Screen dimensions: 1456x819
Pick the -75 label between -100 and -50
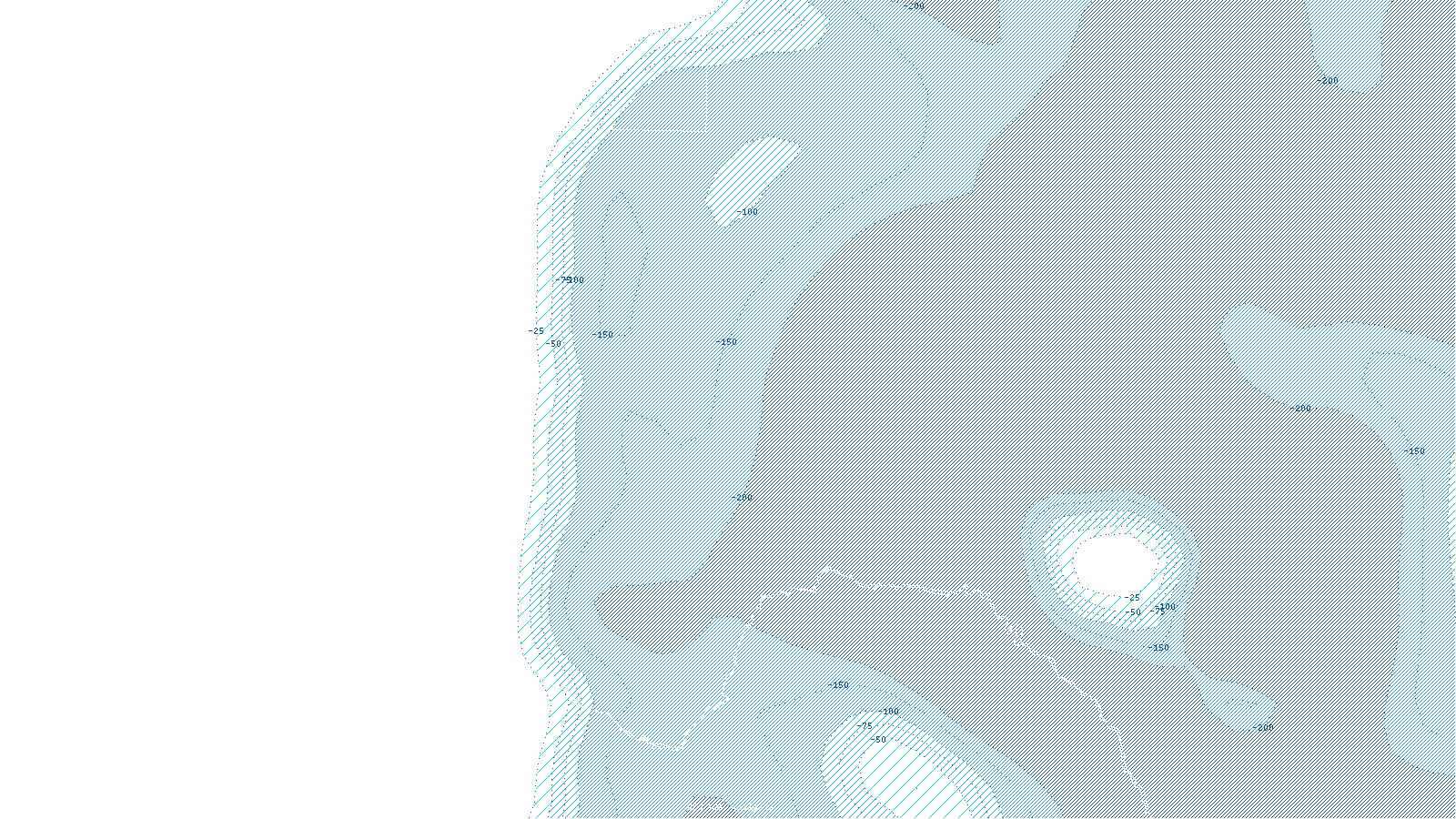coord(864,726)
